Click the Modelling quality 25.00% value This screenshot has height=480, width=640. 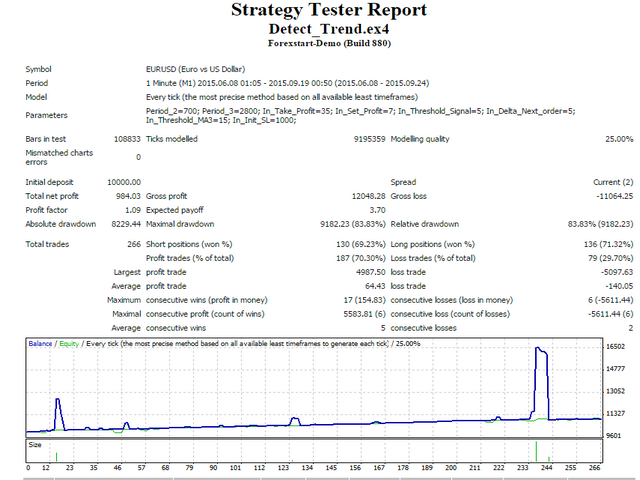click(x=619, y=139)
